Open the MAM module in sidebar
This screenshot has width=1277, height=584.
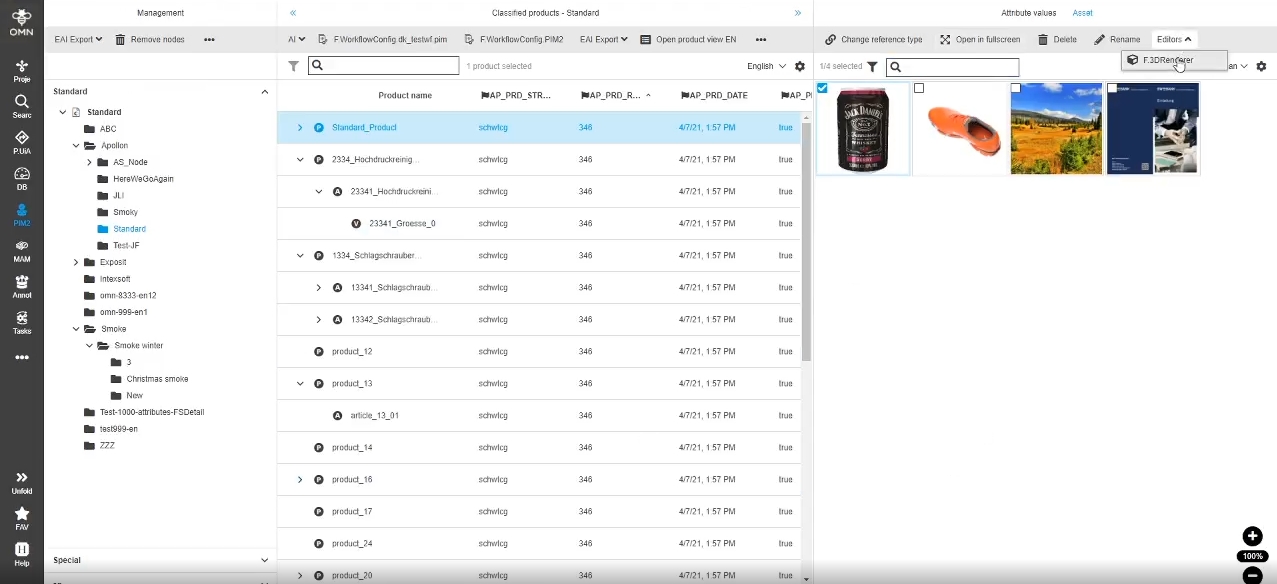[x=21, y=250]
